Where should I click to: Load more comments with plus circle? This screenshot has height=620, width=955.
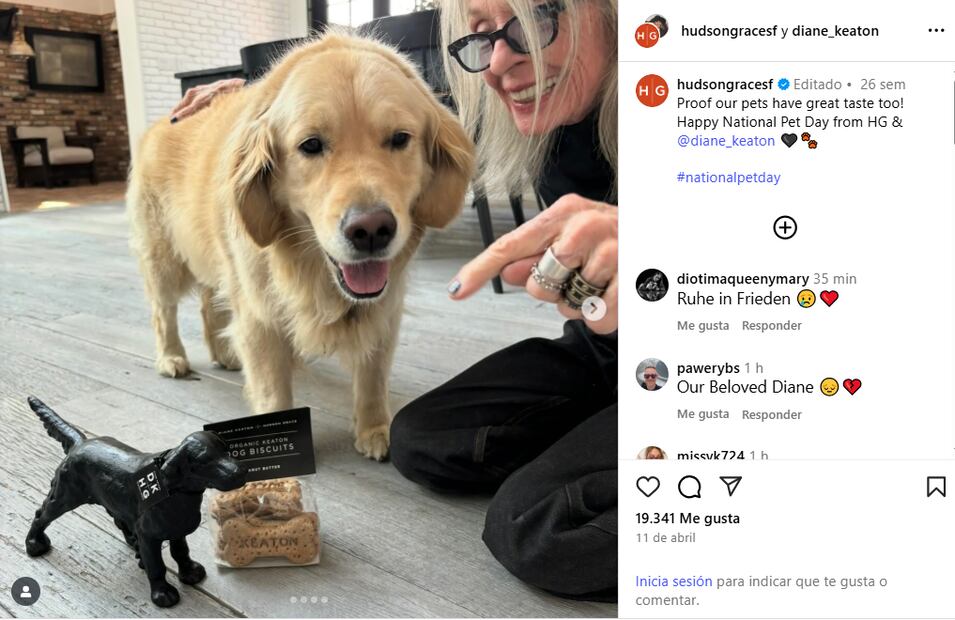click(x=784, y=227)
